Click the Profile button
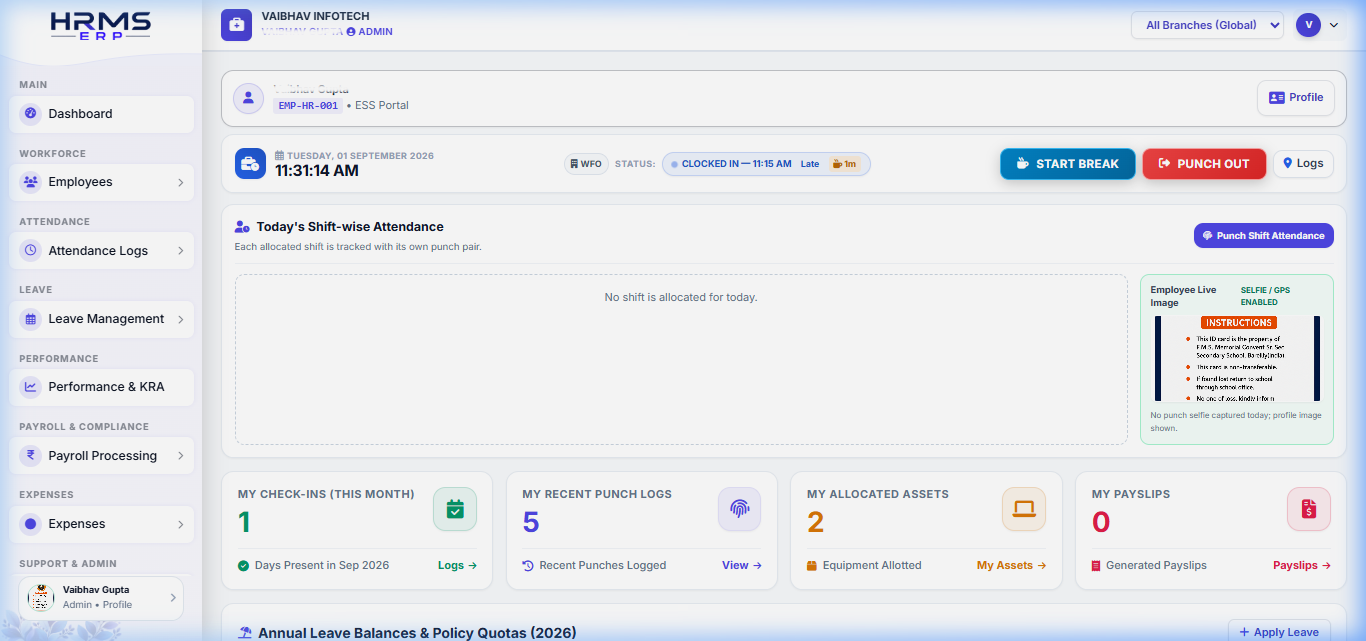 [1295, 98]
